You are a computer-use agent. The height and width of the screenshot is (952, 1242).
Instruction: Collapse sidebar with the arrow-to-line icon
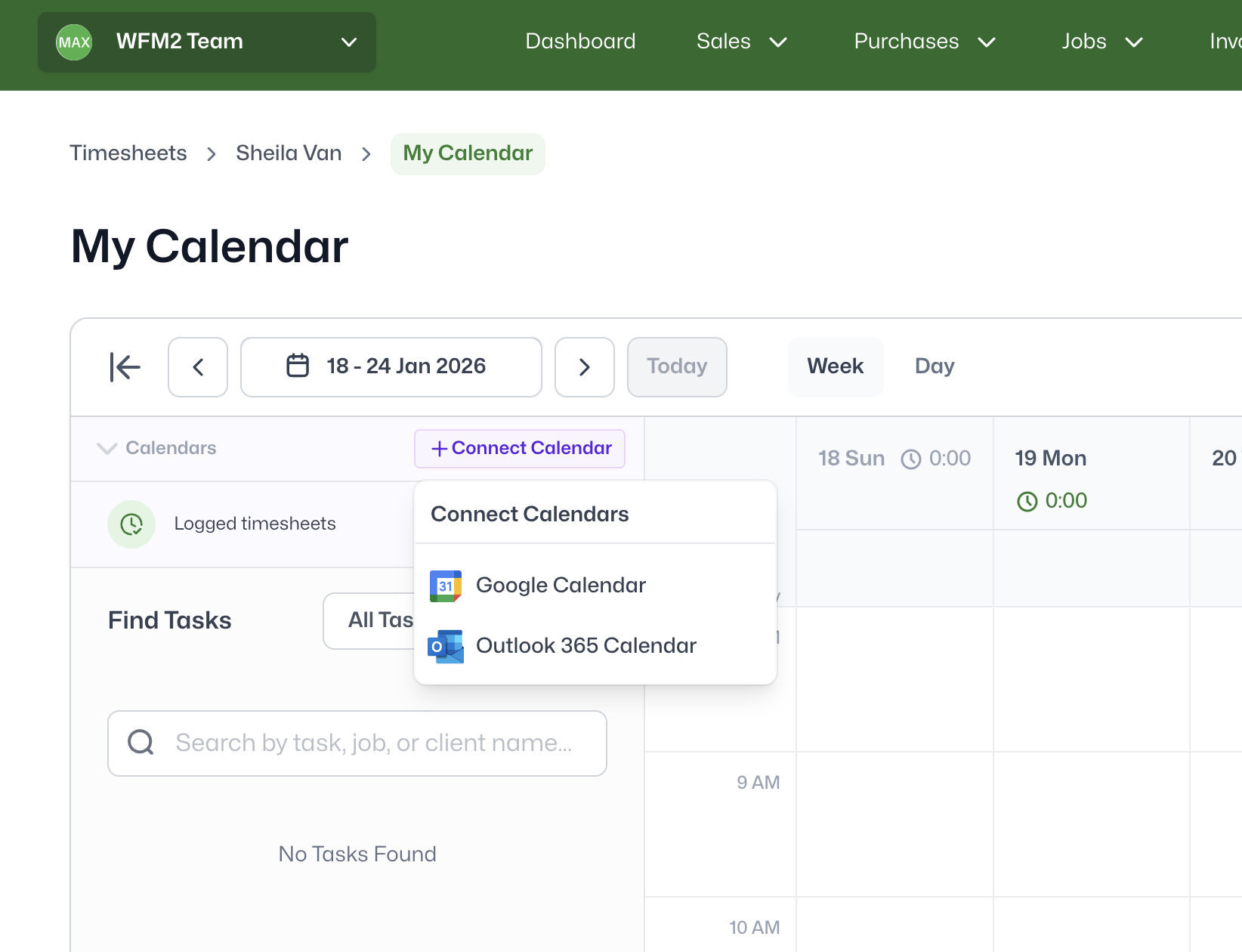125,367
